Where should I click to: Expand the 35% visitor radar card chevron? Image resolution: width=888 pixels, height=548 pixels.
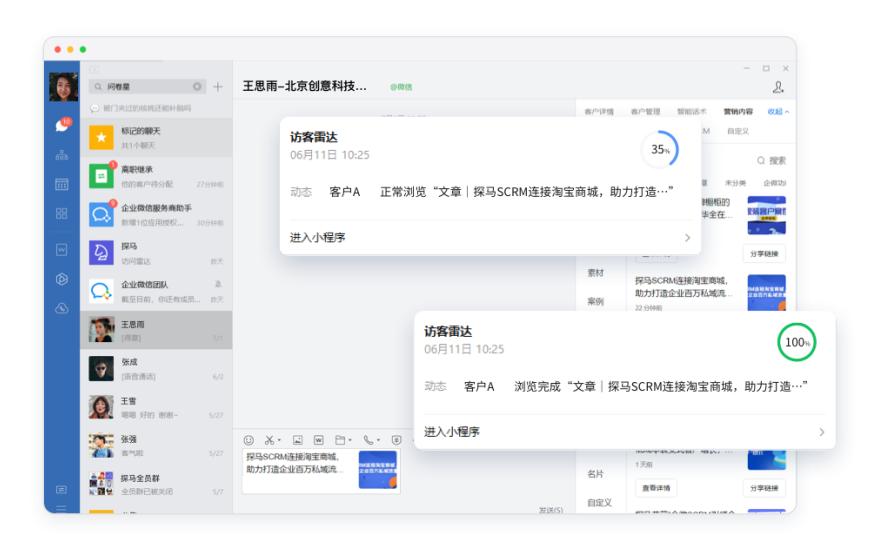[687, 238]
